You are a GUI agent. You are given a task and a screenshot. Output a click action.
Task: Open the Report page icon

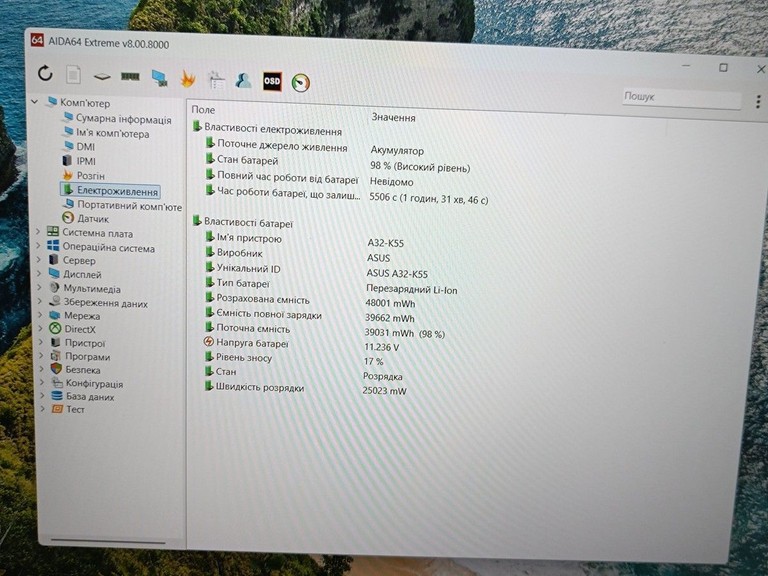pyautogui.click(x=73, y=75)
